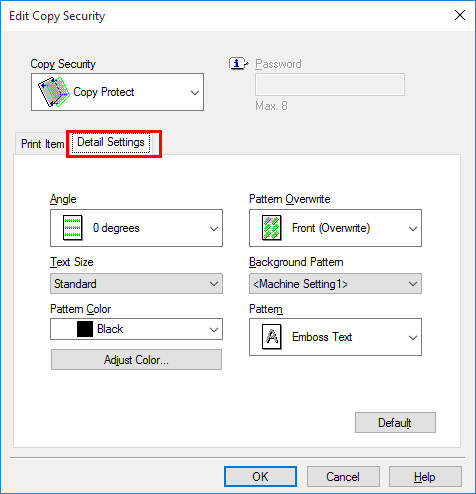Expand the Pattern Color Black dropdown

(x=214, y=329)
